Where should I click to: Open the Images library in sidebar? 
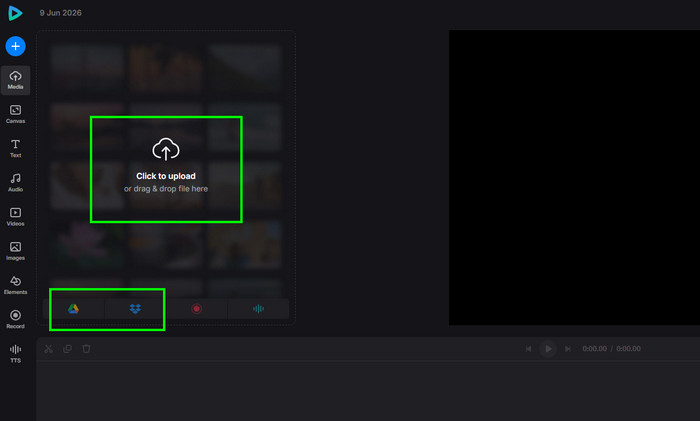point(16,251)
